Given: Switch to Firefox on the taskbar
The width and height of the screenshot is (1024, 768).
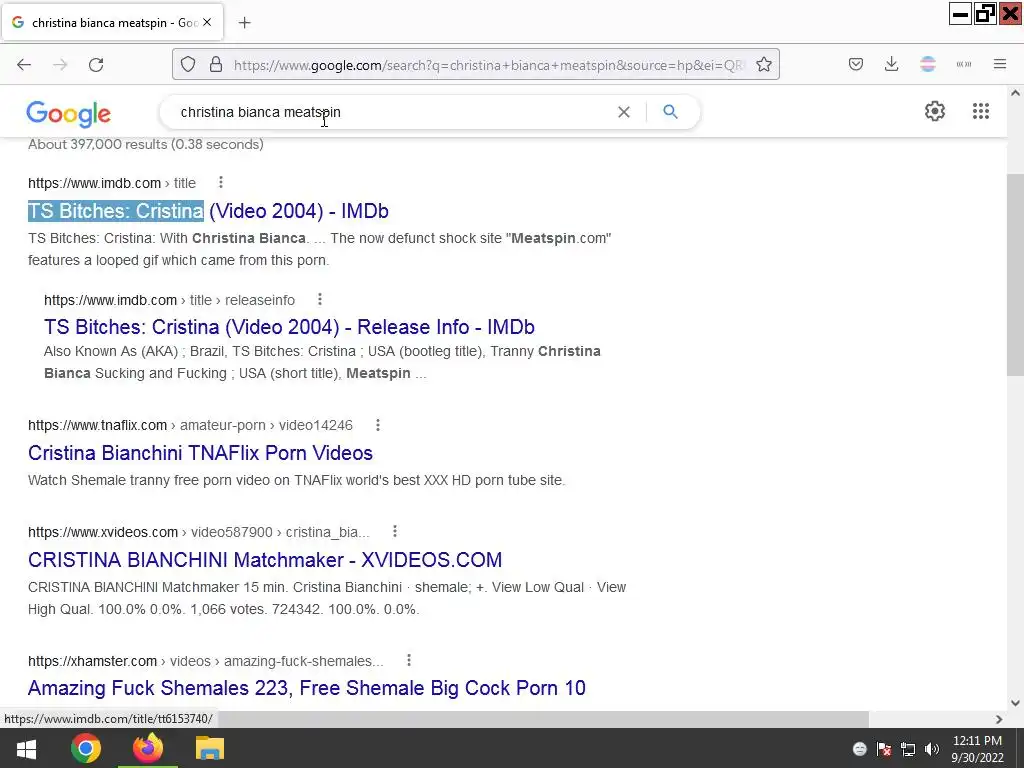Looking at the screenshot, I should pos(148,748).
